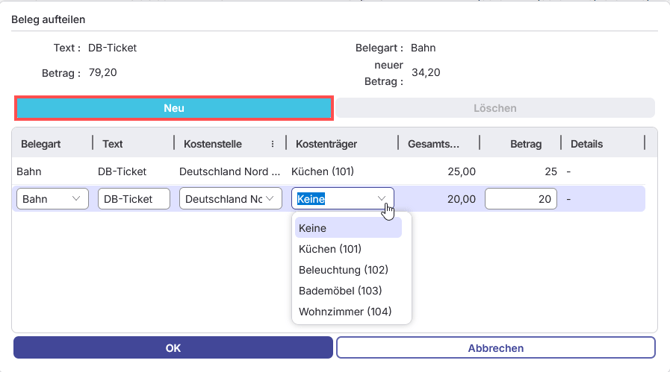Open the Deutschland Nord Kostenstelle dropdown

click(231, 199)
